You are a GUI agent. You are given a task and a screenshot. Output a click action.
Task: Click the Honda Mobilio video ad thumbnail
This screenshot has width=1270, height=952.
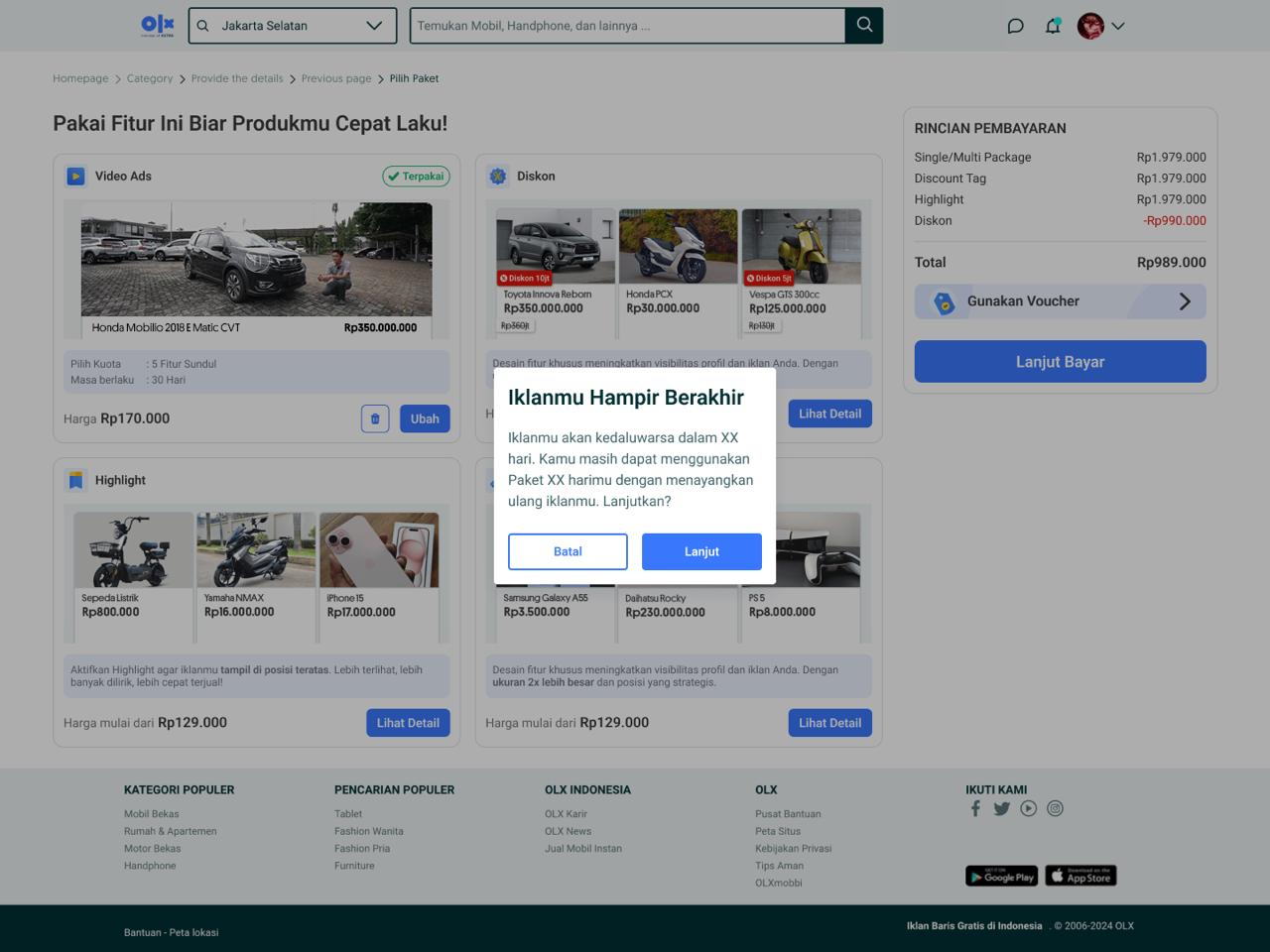click(256, 260)
